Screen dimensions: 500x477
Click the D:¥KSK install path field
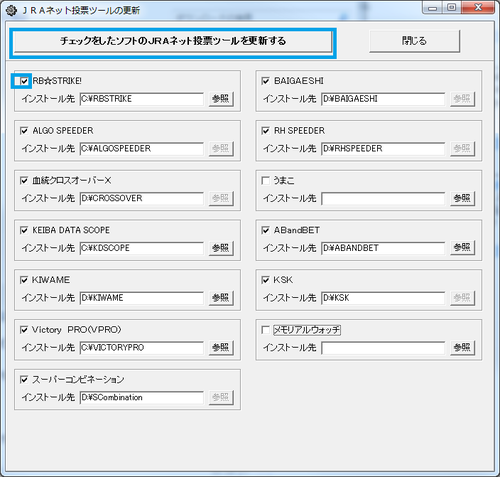pos(383,298)
